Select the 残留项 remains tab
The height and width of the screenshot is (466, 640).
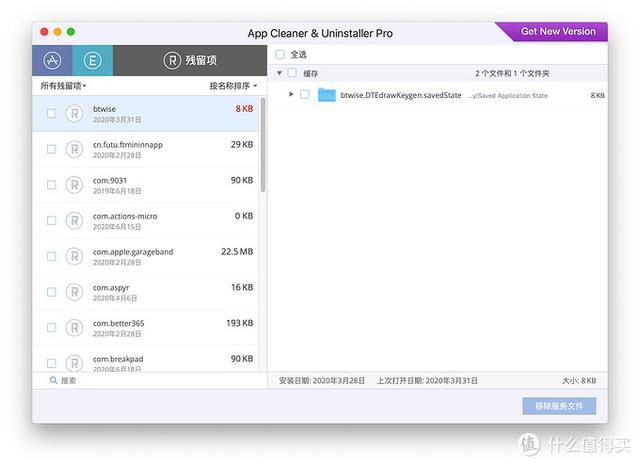pyautogui.click(x=190, y=60)
